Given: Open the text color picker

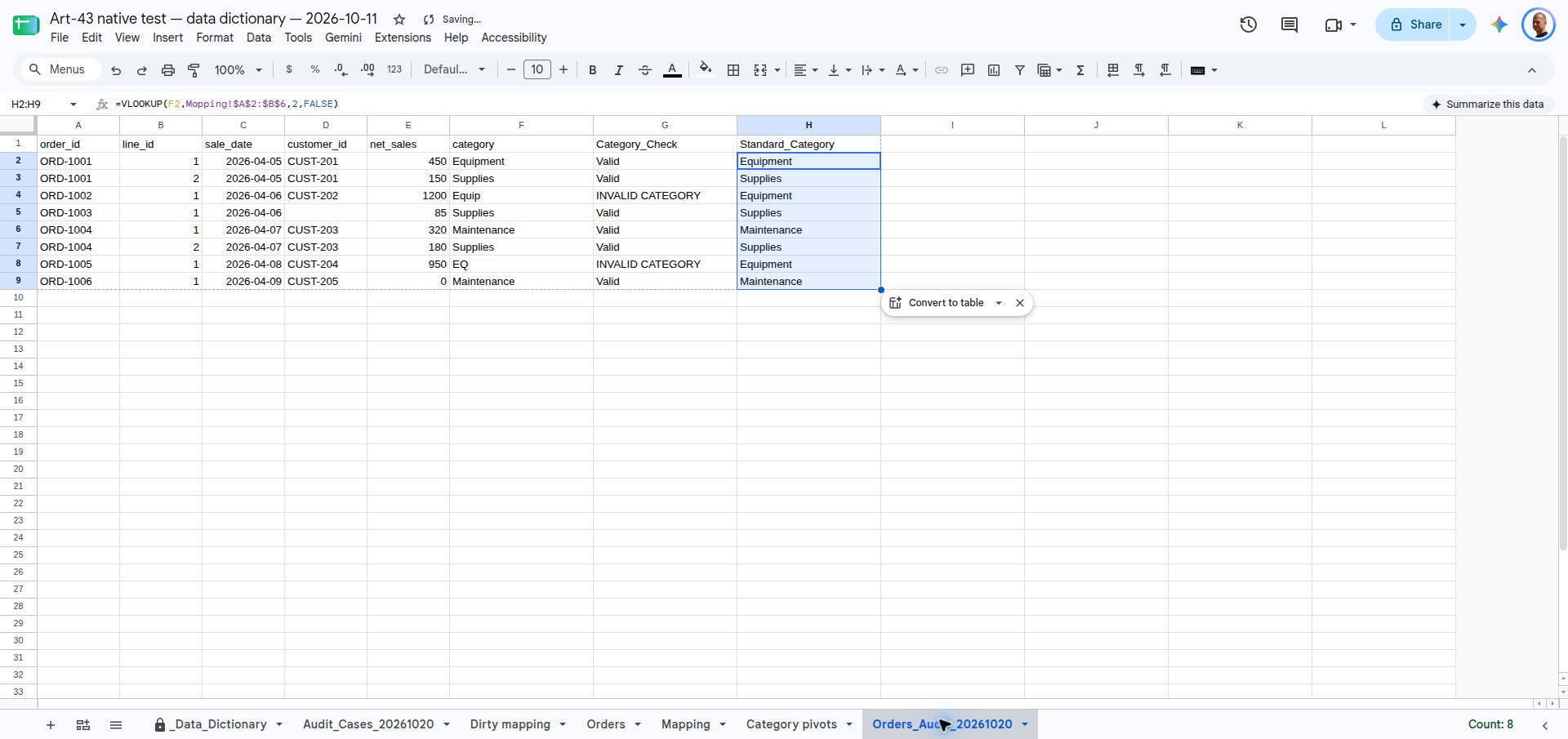Looking at the screenshot, I should (672, 70).
